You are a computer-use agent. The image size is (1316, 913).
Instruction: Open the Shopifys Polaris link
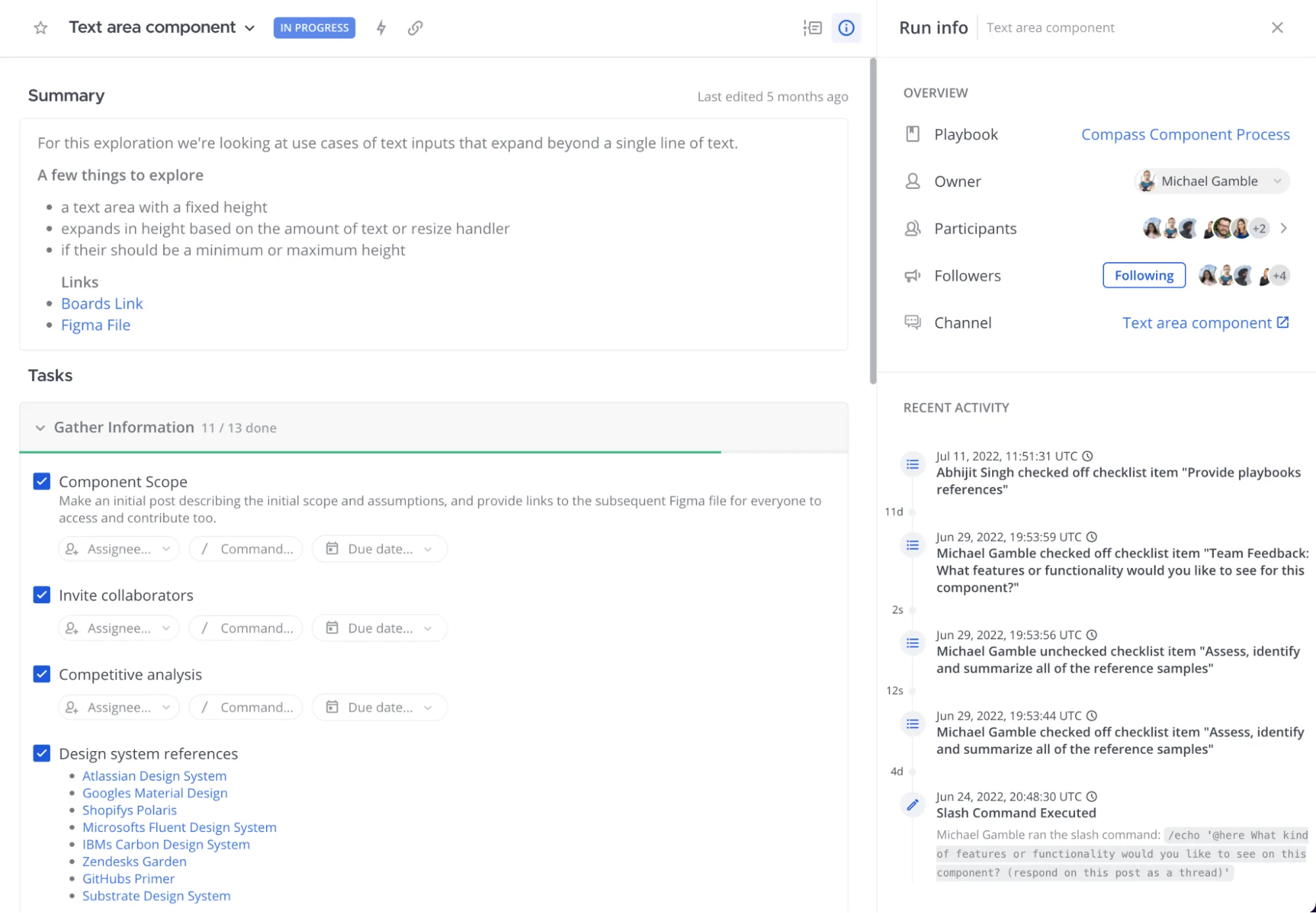(x=129, y=810)
